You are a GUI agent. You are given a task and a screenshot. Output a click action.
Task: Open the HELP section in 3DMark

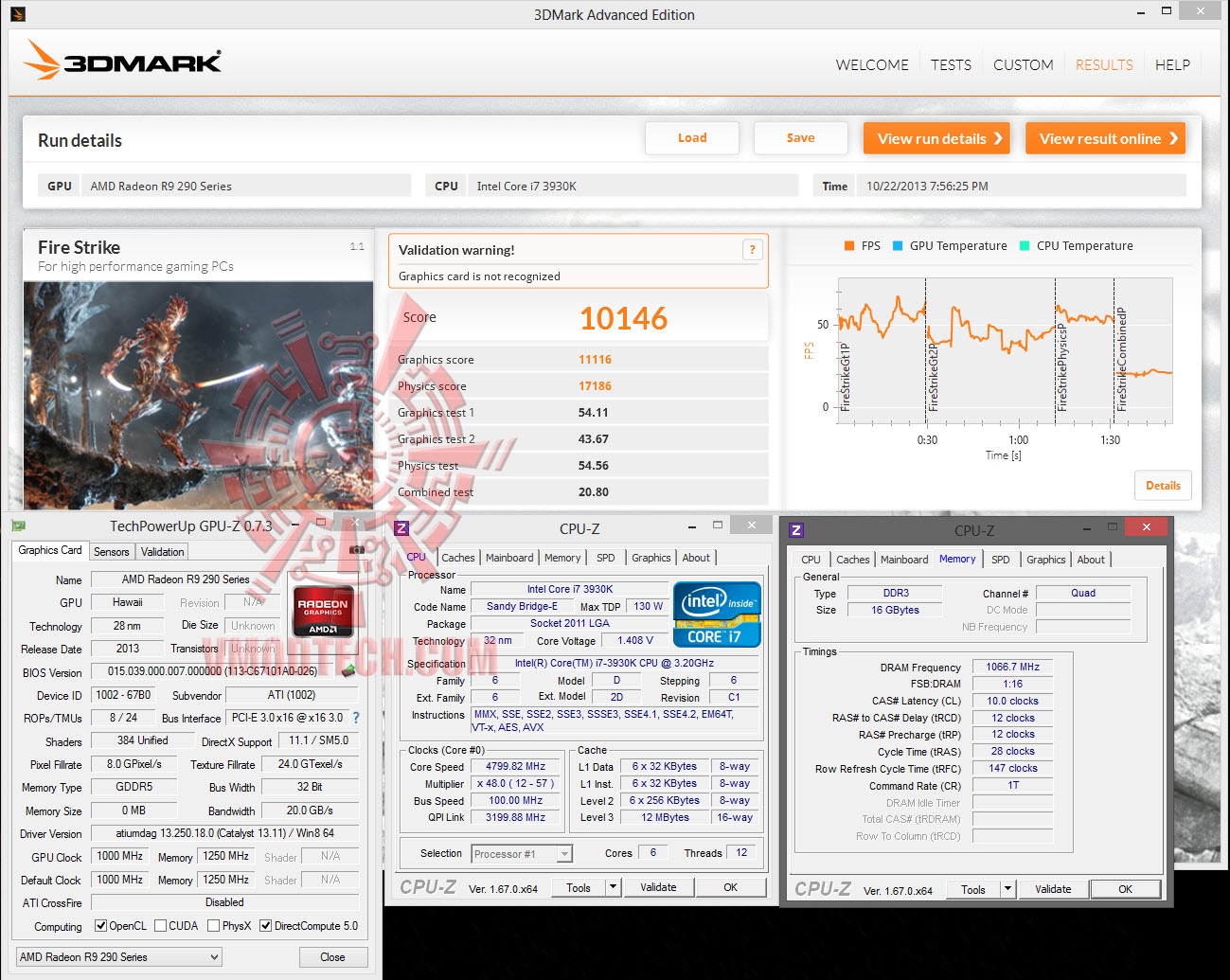point(1172,65)
